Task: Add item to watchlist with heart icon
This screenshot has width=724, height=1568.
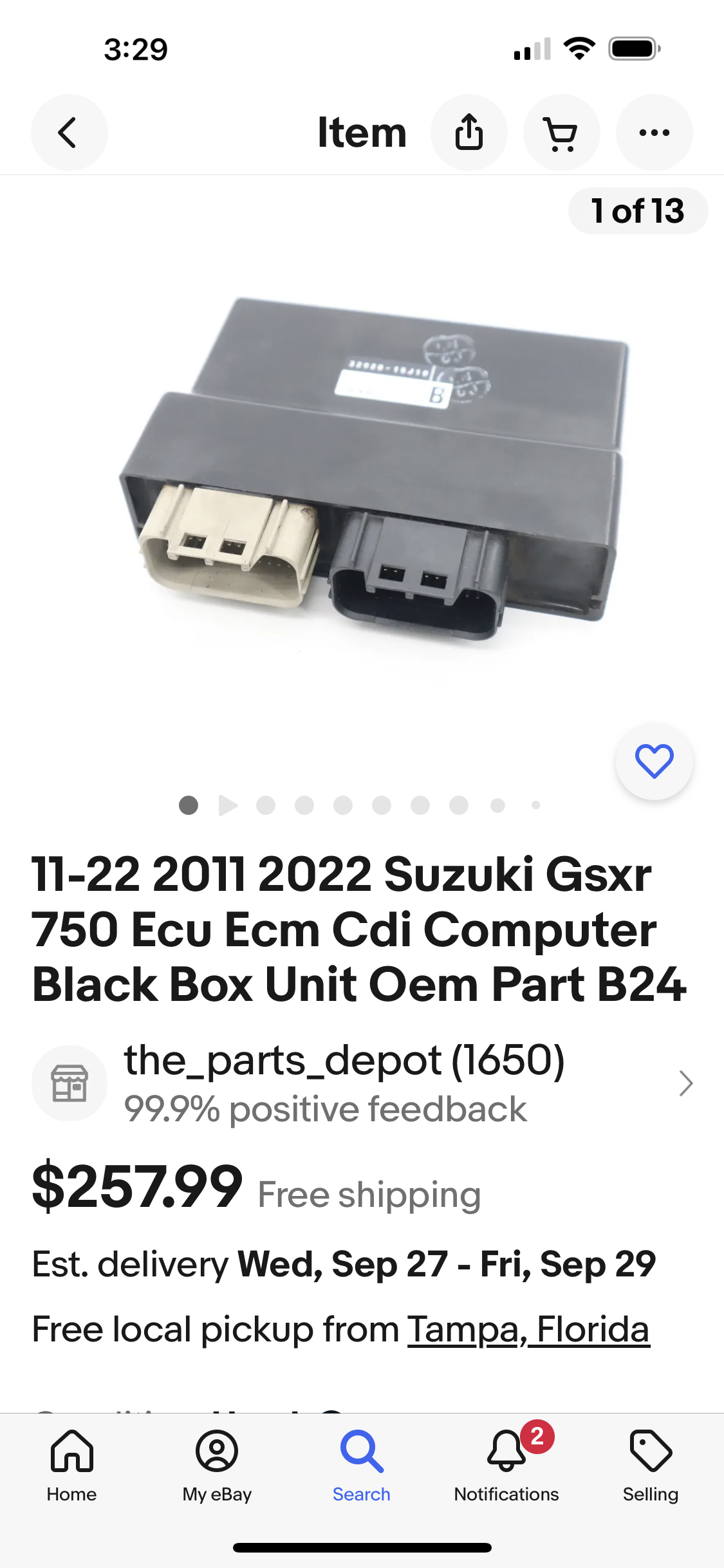Action: [x=654, y=761]
